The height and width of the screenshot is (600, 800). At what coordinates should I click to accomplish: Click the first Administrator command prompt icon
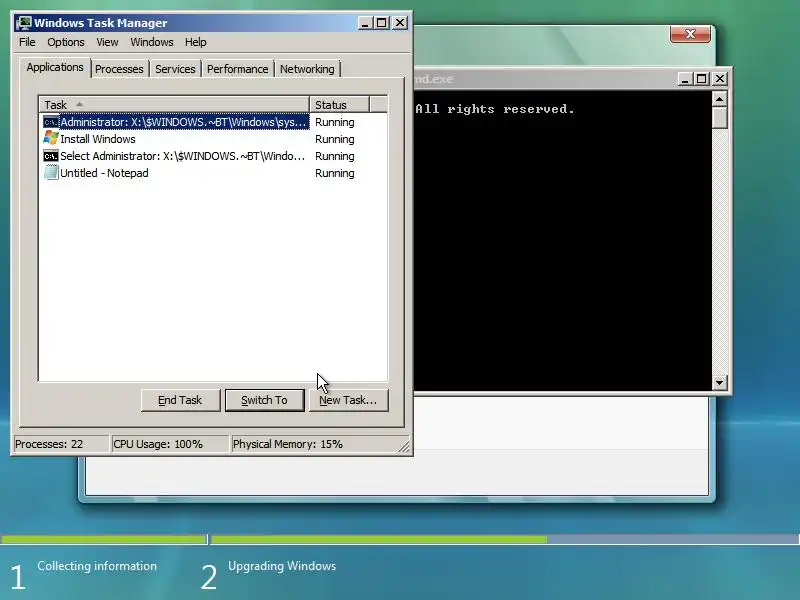pyautogui.click(x=51, y=122)
